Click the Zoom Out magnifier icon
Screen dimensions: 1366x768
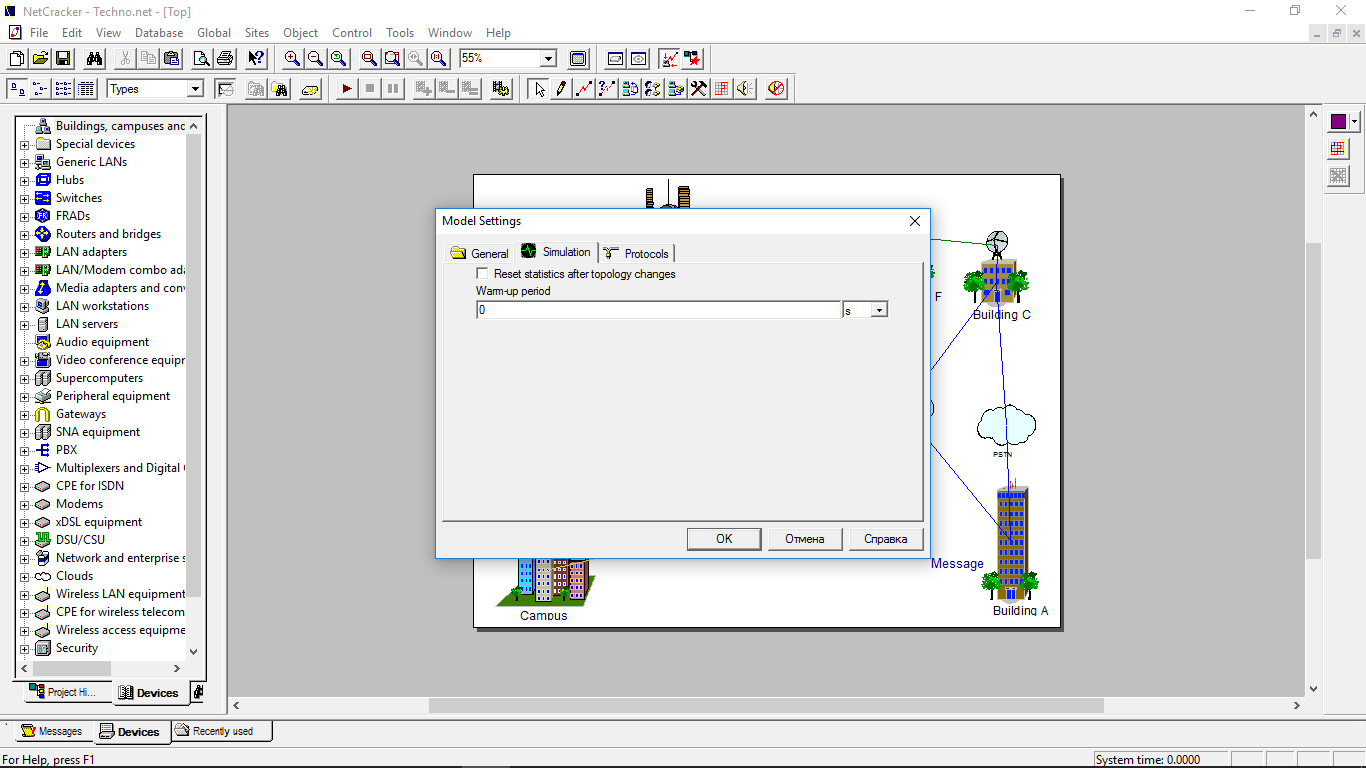pyautogui.click(x=315, y=59)
